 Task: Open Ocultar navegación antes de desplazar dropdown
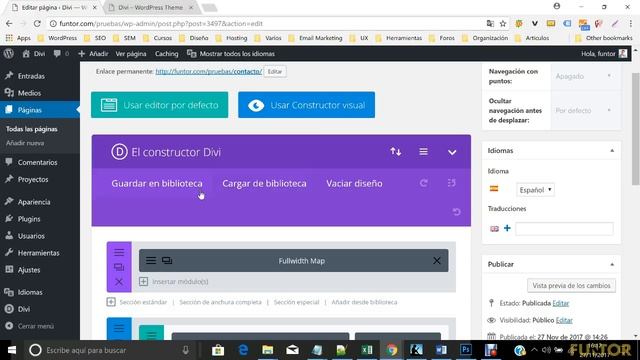pyautogui.click(x=583, y=110)
